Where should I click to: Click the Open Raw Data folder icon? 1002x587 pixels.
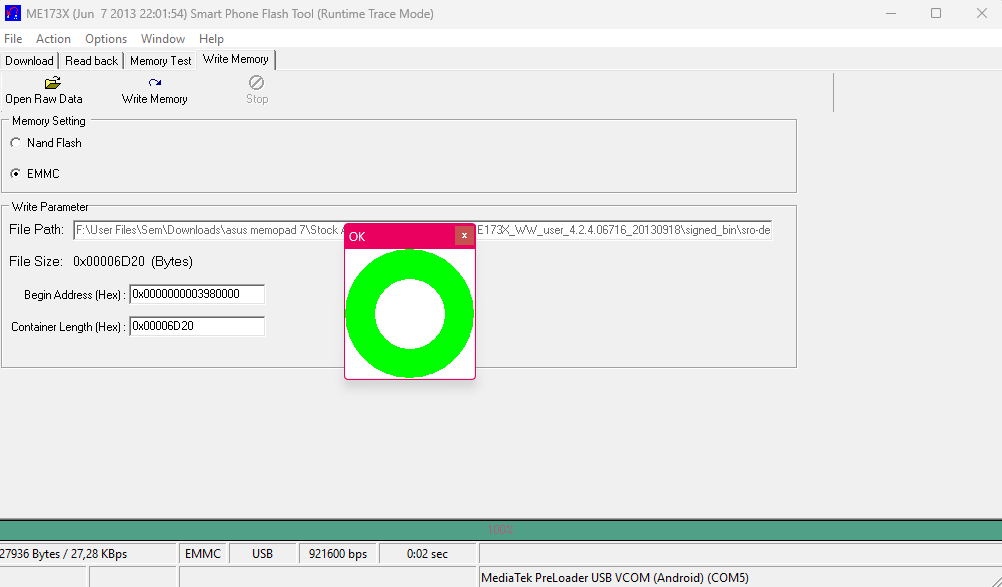[x=53, y=83]
